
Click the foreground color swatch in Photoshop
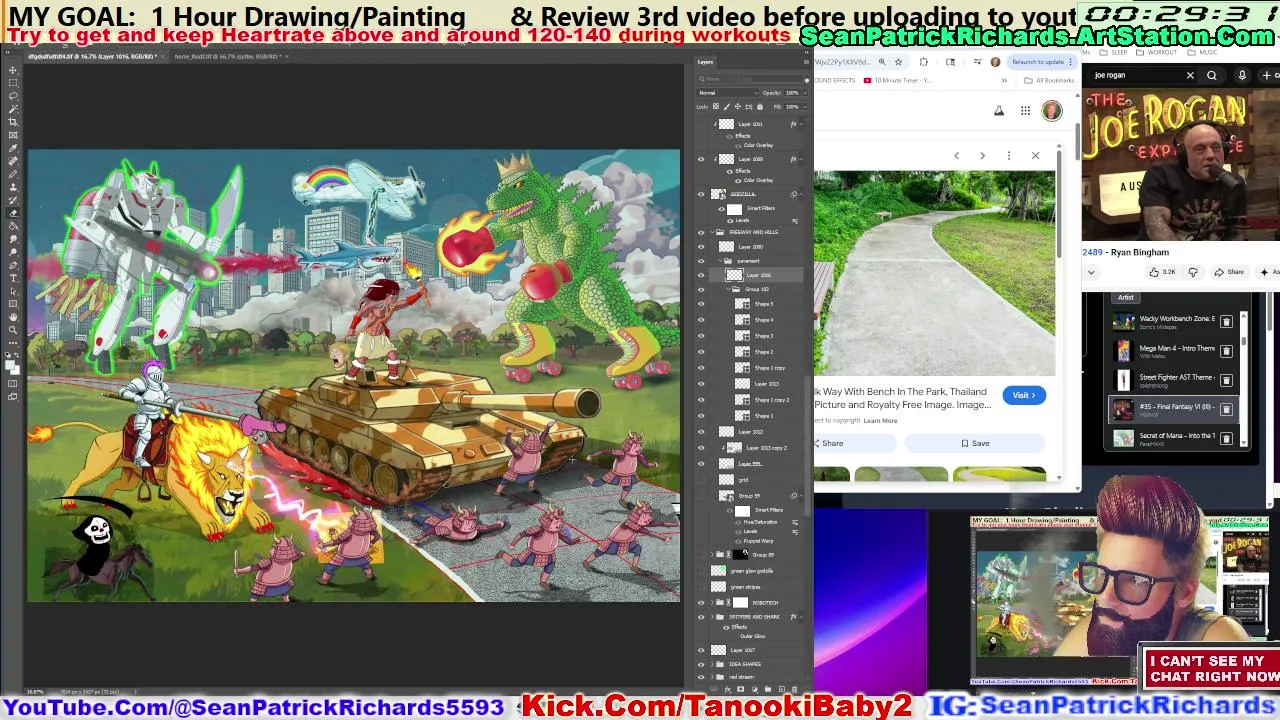(11, 364)
